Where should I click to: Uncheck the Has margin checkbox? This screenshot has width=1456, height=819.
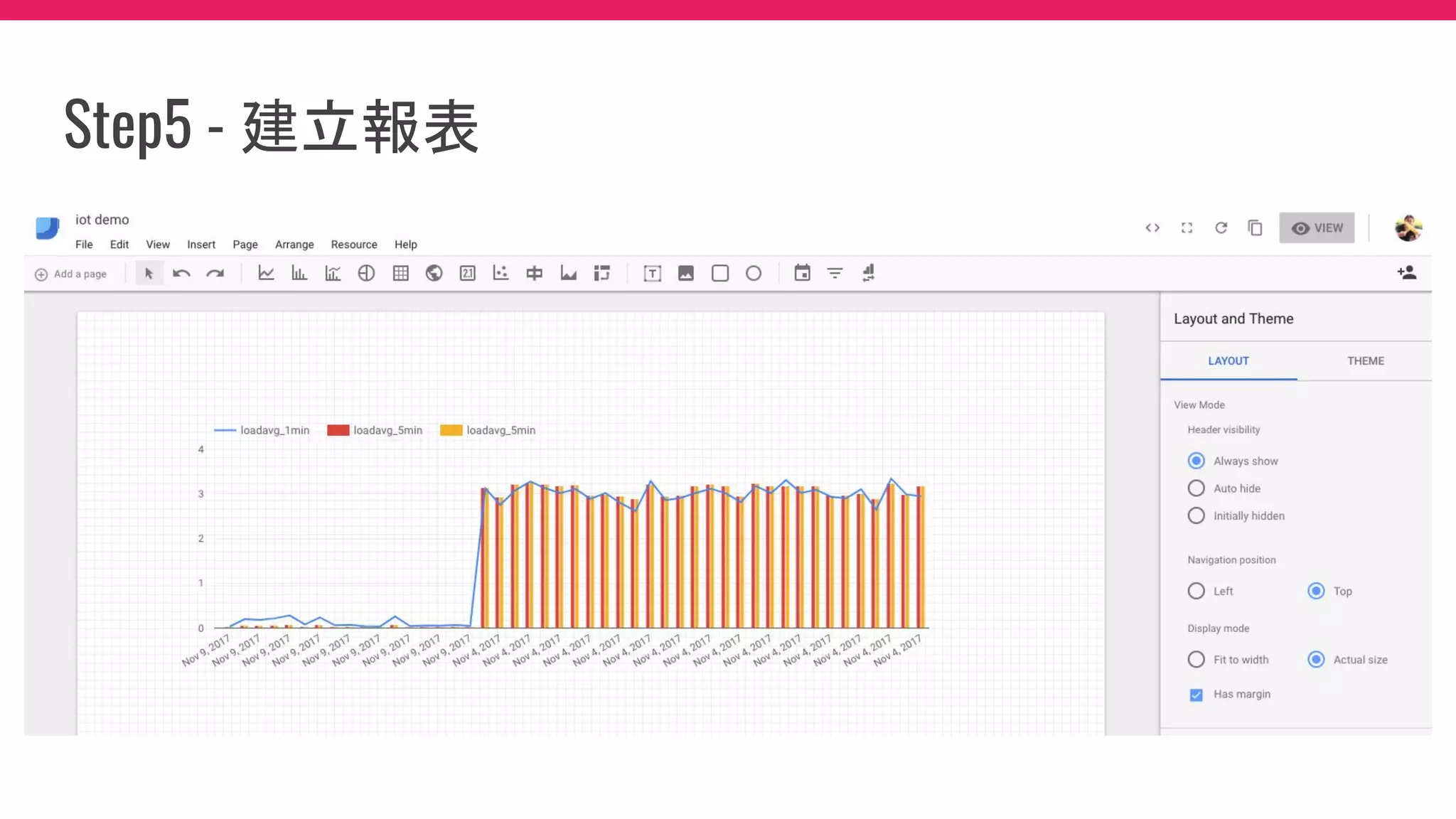coord(1197,695)
